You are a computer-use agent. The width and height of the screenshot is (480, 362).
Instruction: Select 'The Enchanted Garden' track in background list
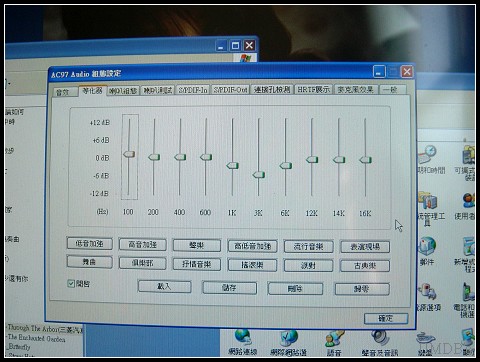(36, 338)
